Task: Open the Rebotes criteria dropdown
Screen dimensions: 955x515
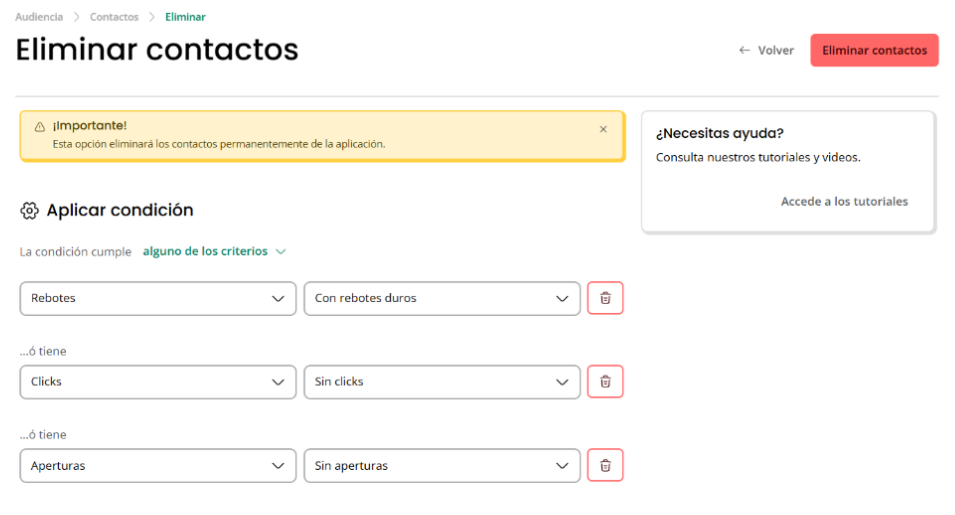Action: coord(158,298)
